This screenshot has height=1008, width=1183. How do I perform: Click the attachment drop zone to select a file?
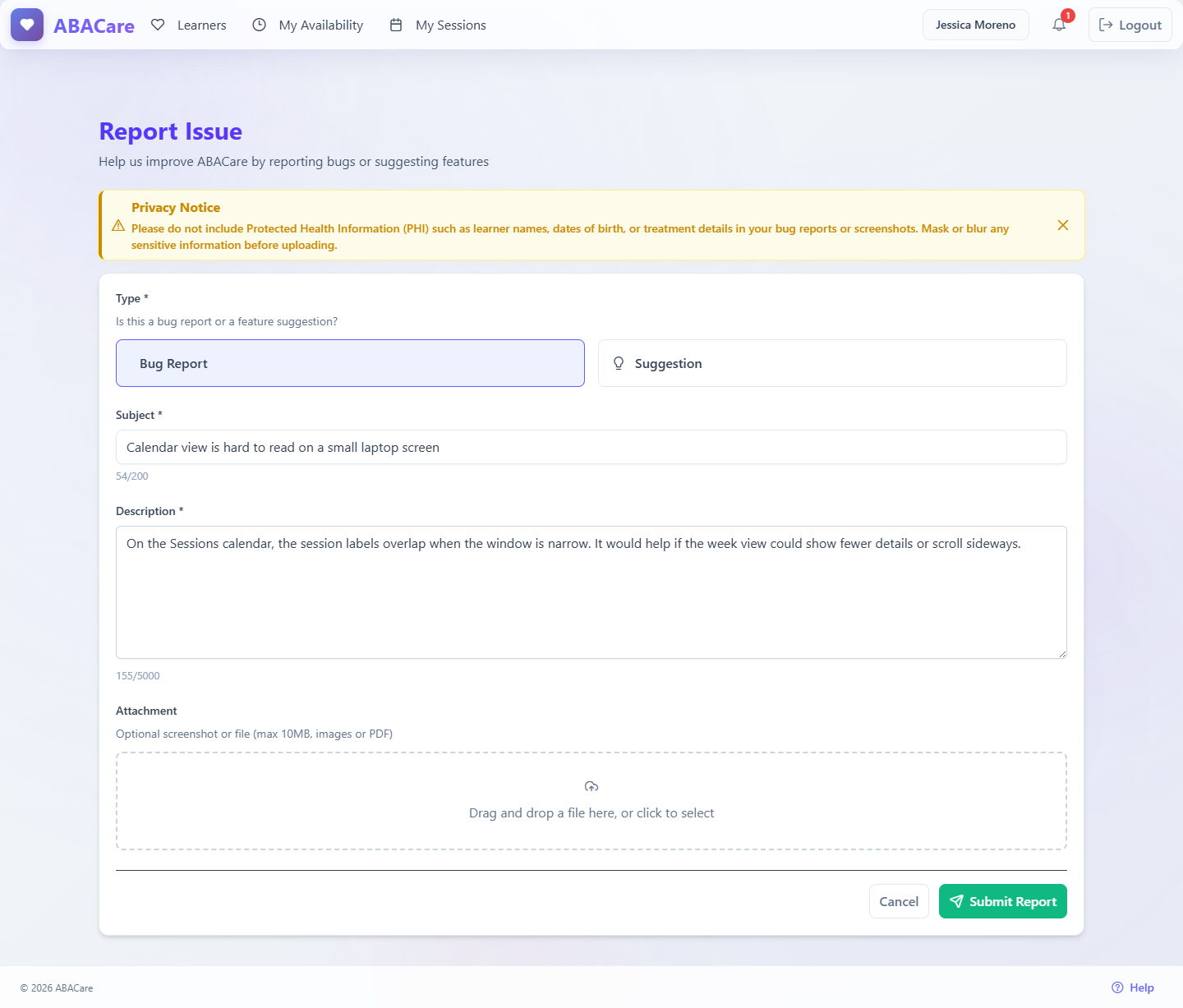pyautogui.click(x=591, y=801)
